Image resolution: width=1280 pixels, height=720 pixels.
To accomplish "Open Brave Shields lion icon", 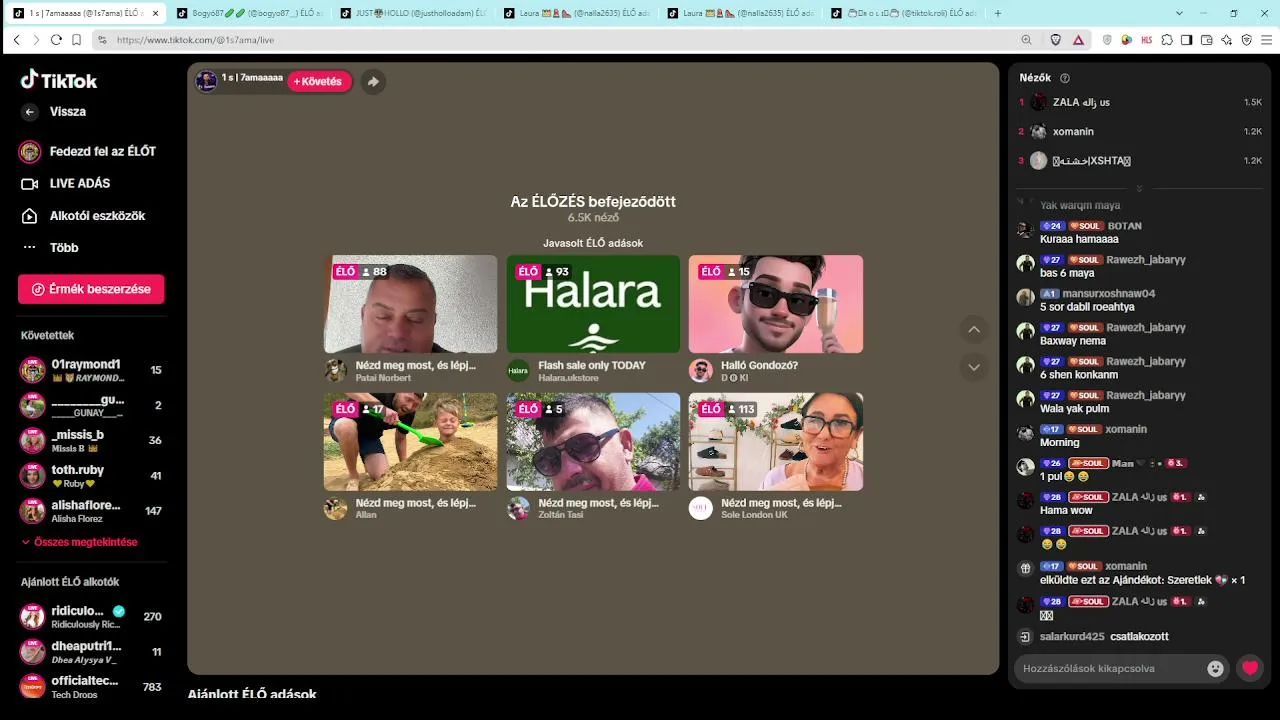I will 1056,40.
